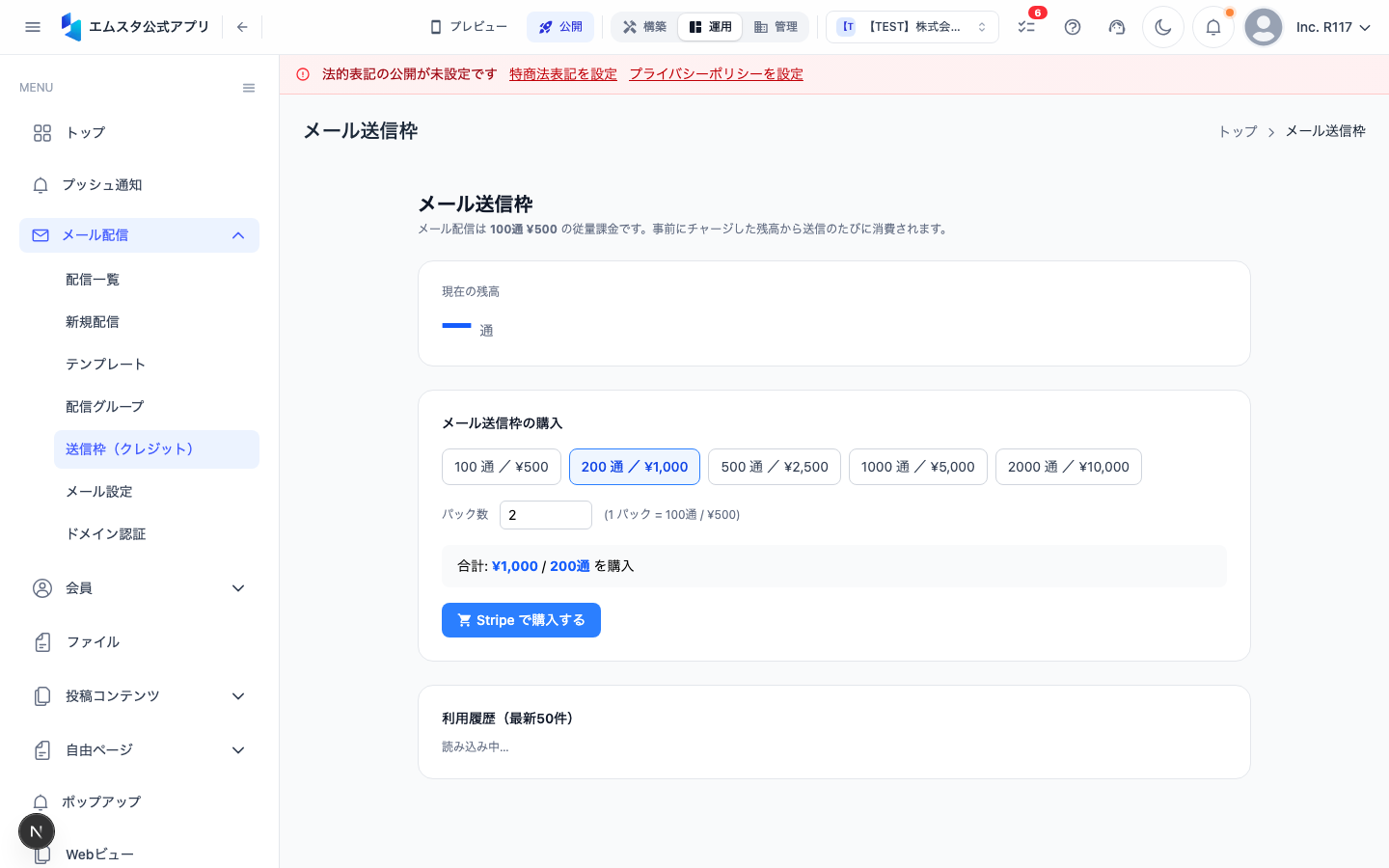Screen dimensions: 1389x868
Task: Select the 500 通 / ¥2,500 pack
Action: coord(775,467)
